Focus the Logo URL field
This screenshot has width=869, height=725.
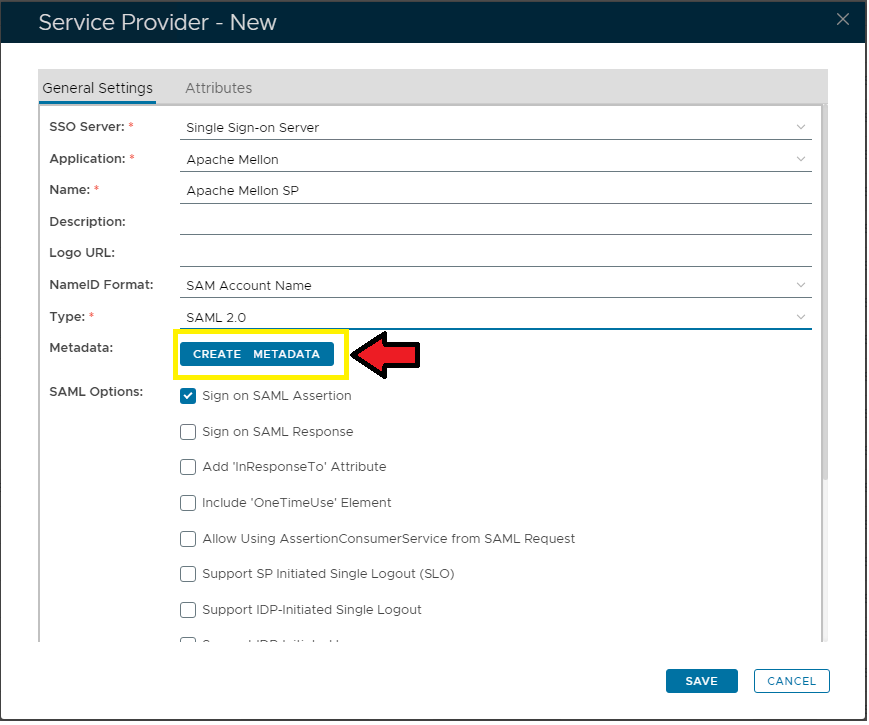[495, 253]
